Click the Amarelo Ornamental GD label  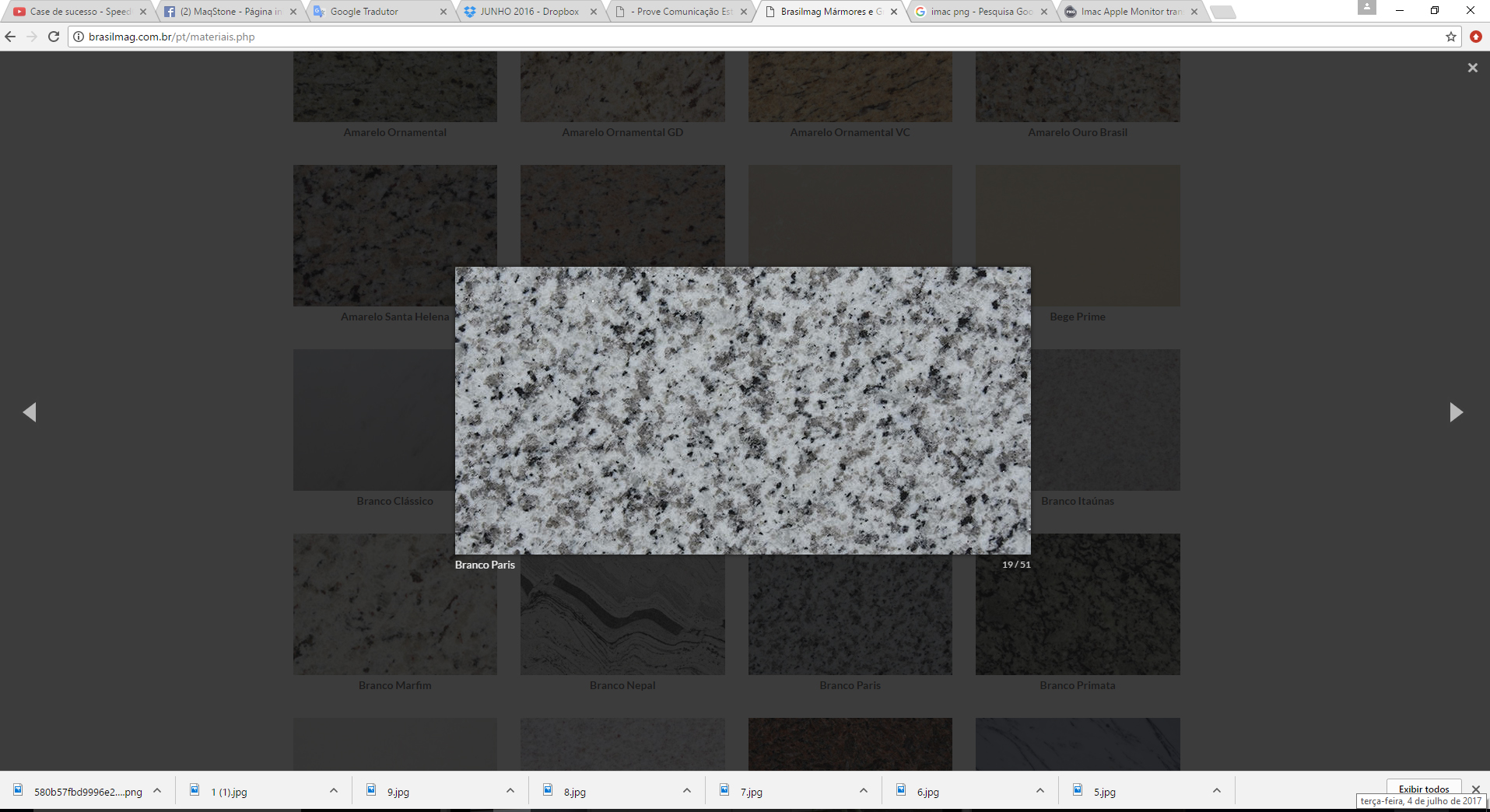click(x=622, y=132)
